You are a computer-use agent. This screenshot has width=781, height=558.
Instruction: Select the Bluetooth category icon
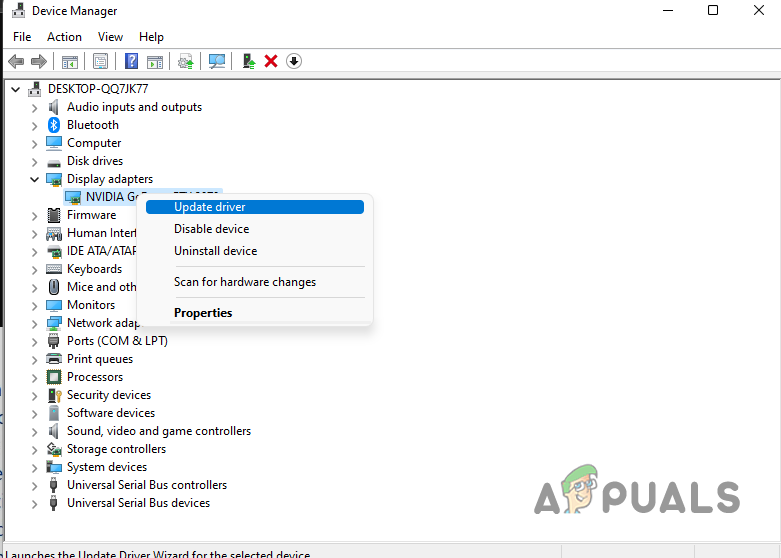(54, 125)
